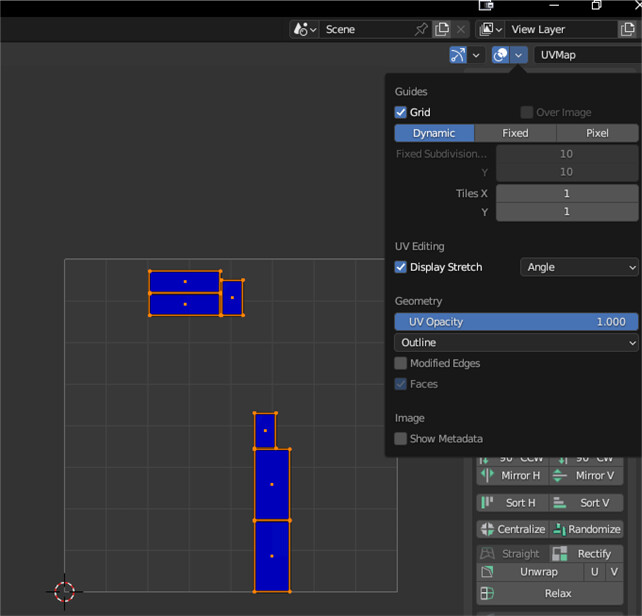Click the Rectify button

(586, 554)
